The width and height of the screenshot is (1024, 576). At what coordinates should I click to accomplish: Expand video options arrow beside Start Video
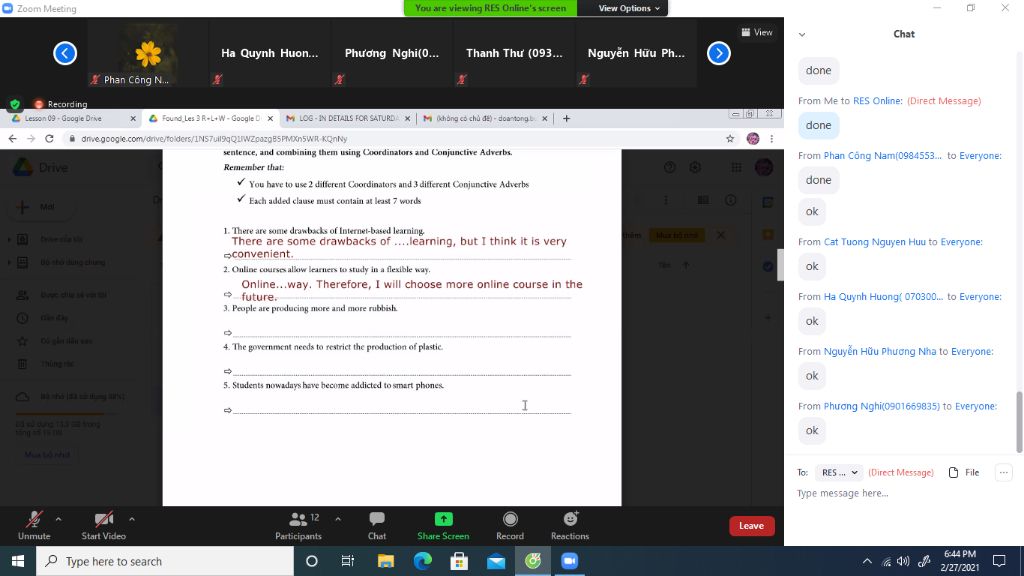[132, 519]
